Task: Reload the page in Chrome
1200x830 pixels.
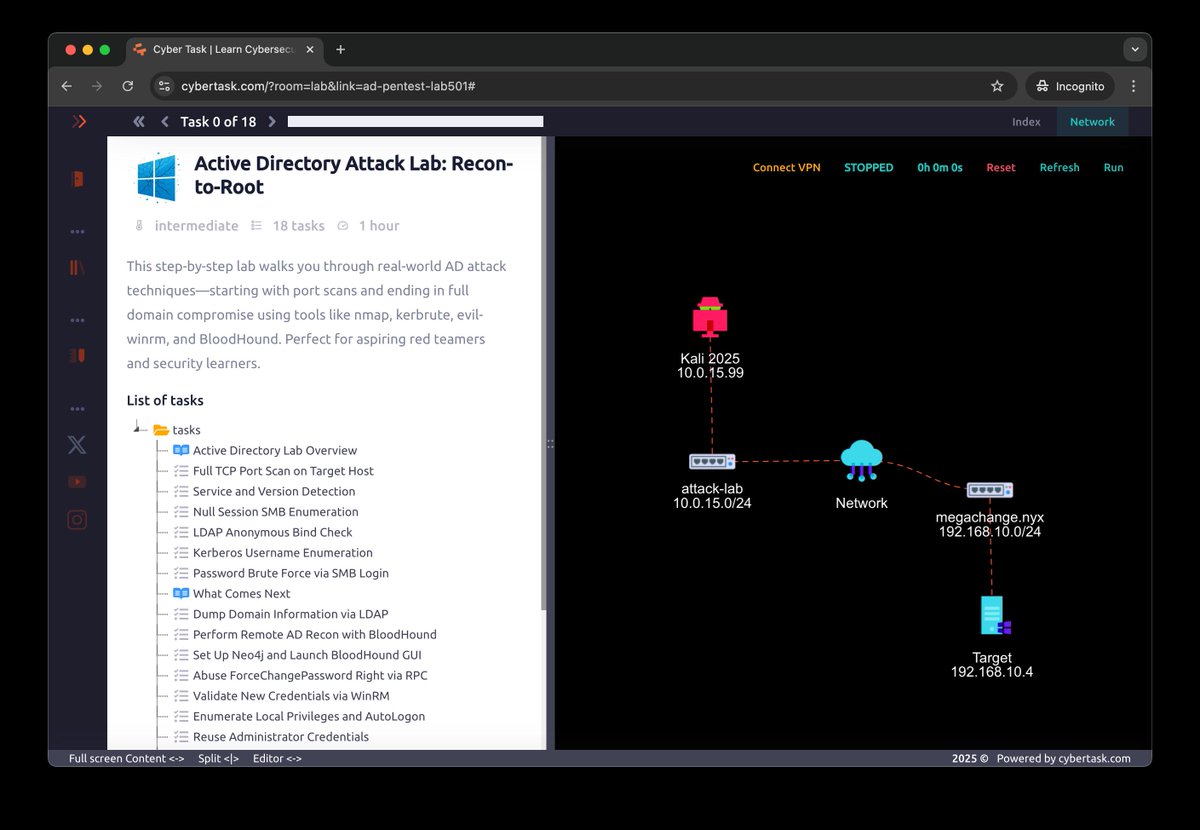Action: (x=127, y=86)
